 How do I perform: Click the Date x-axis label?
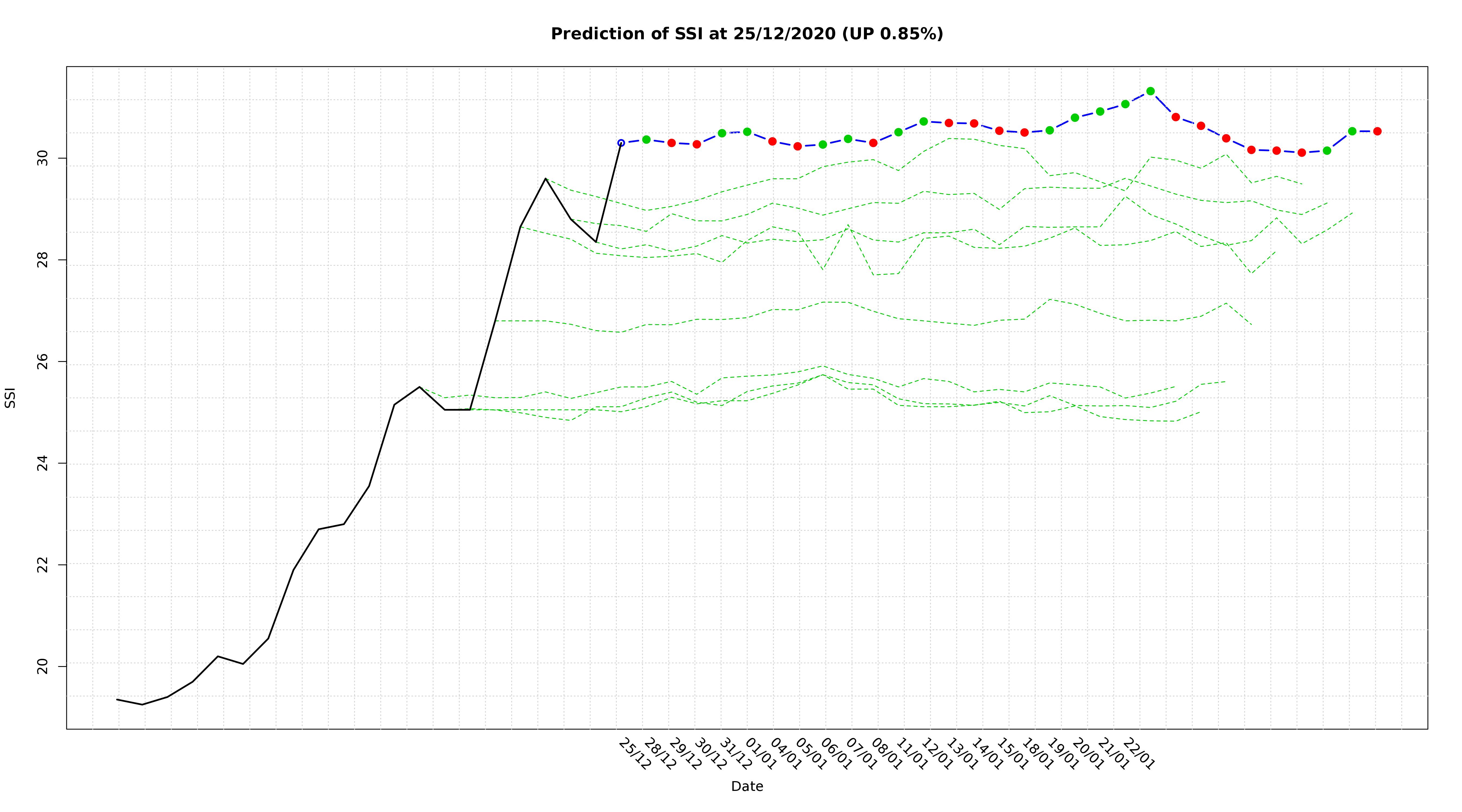tap(747, 787)
